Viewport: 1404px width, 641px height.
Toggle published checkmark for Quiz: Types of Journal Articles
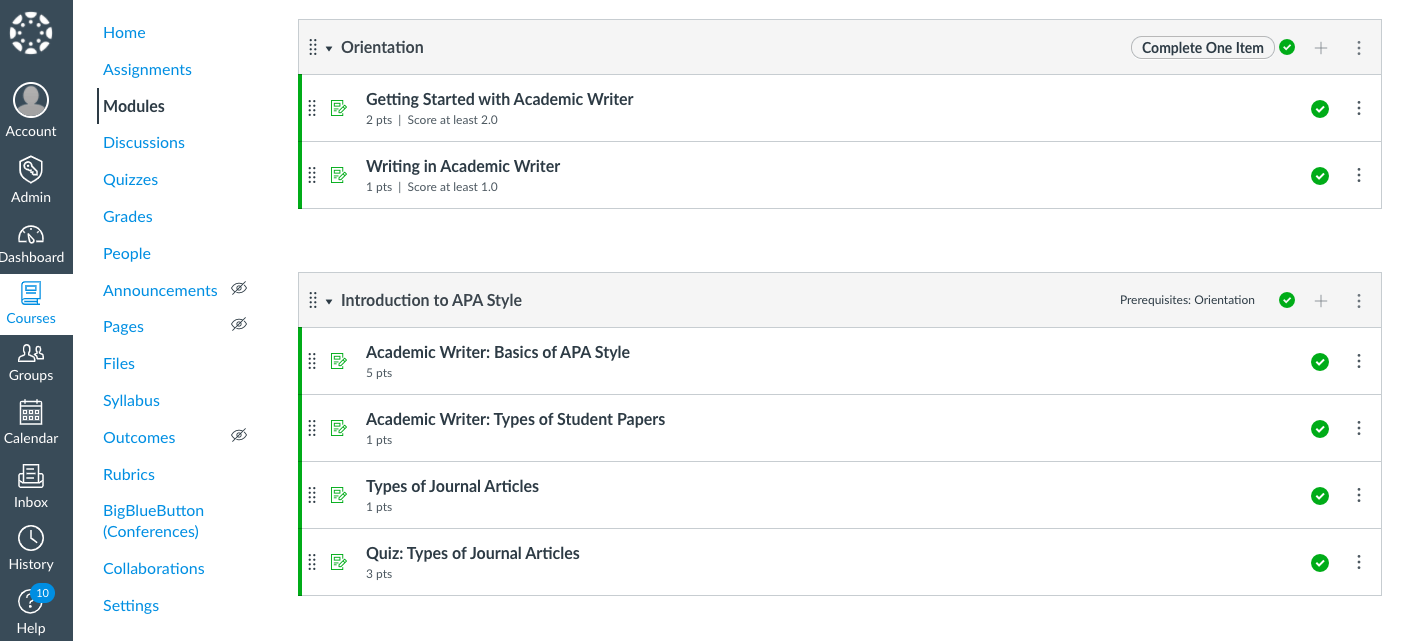point(1320,563)
